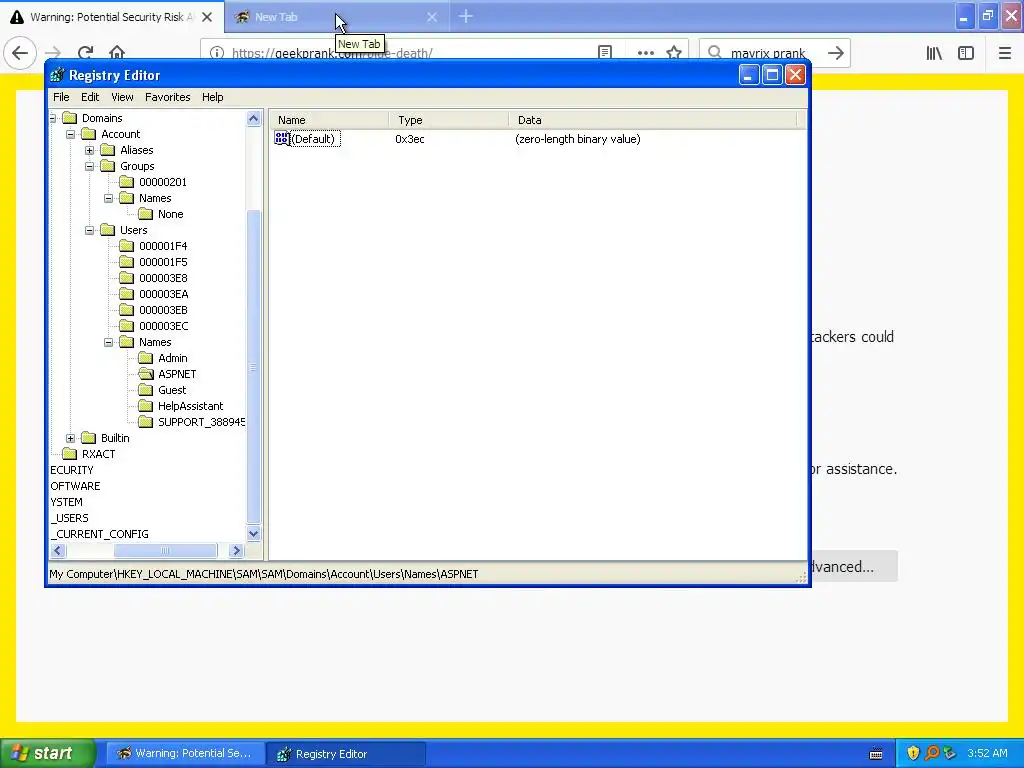Viewport: 1024px width, 768px height.
Task: Select the Aliases folder icon
Action: tap(107, 150)
